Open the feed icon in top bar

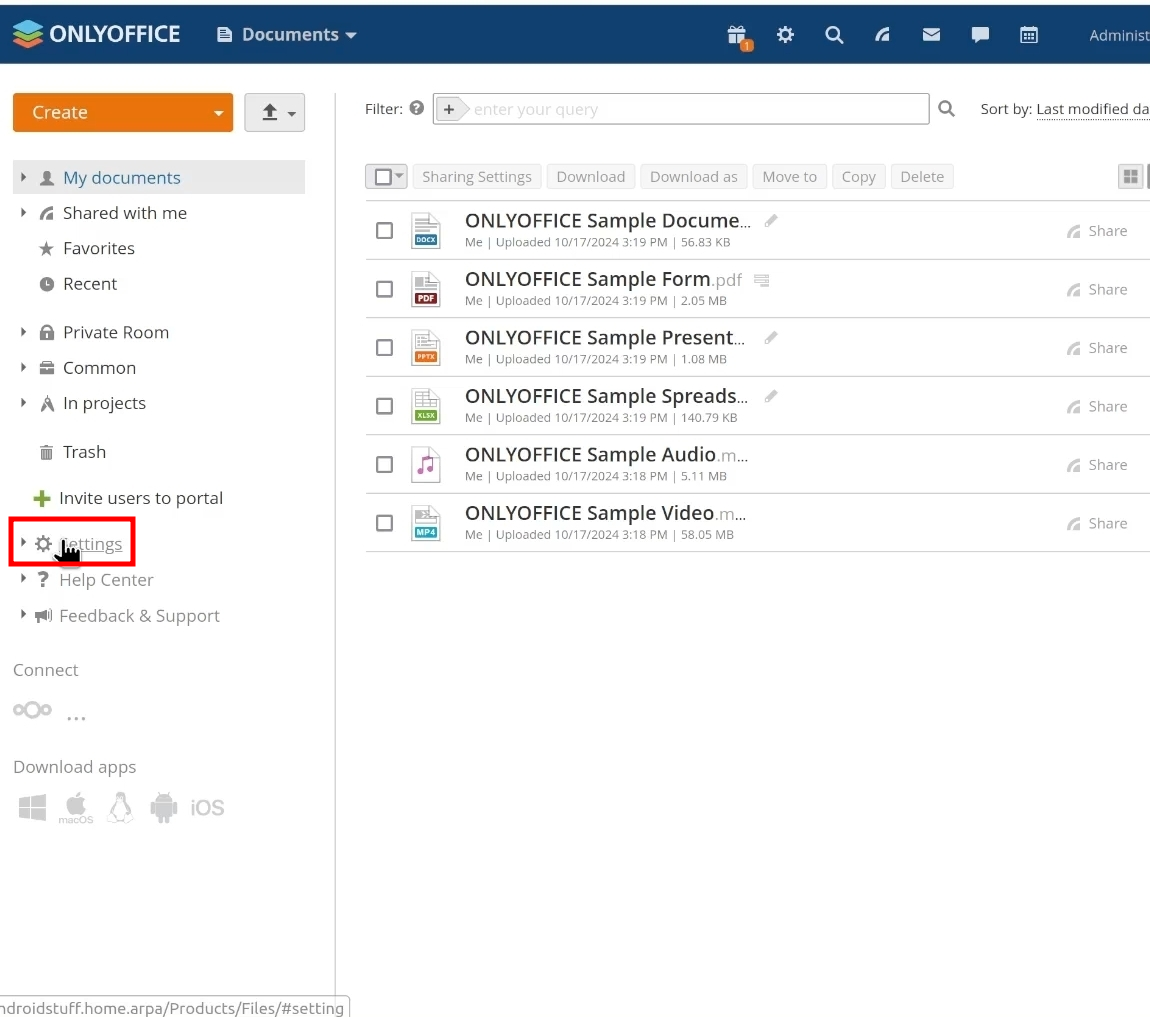(x=882, y=34)
